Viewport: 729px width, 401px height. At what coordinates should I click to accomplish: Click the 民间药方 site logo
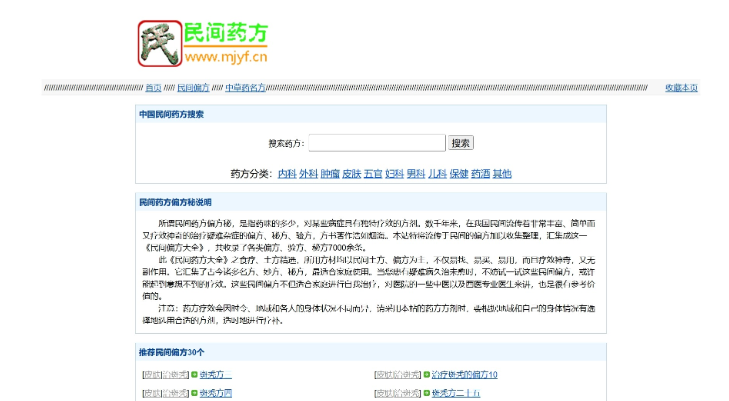(203, 43)
